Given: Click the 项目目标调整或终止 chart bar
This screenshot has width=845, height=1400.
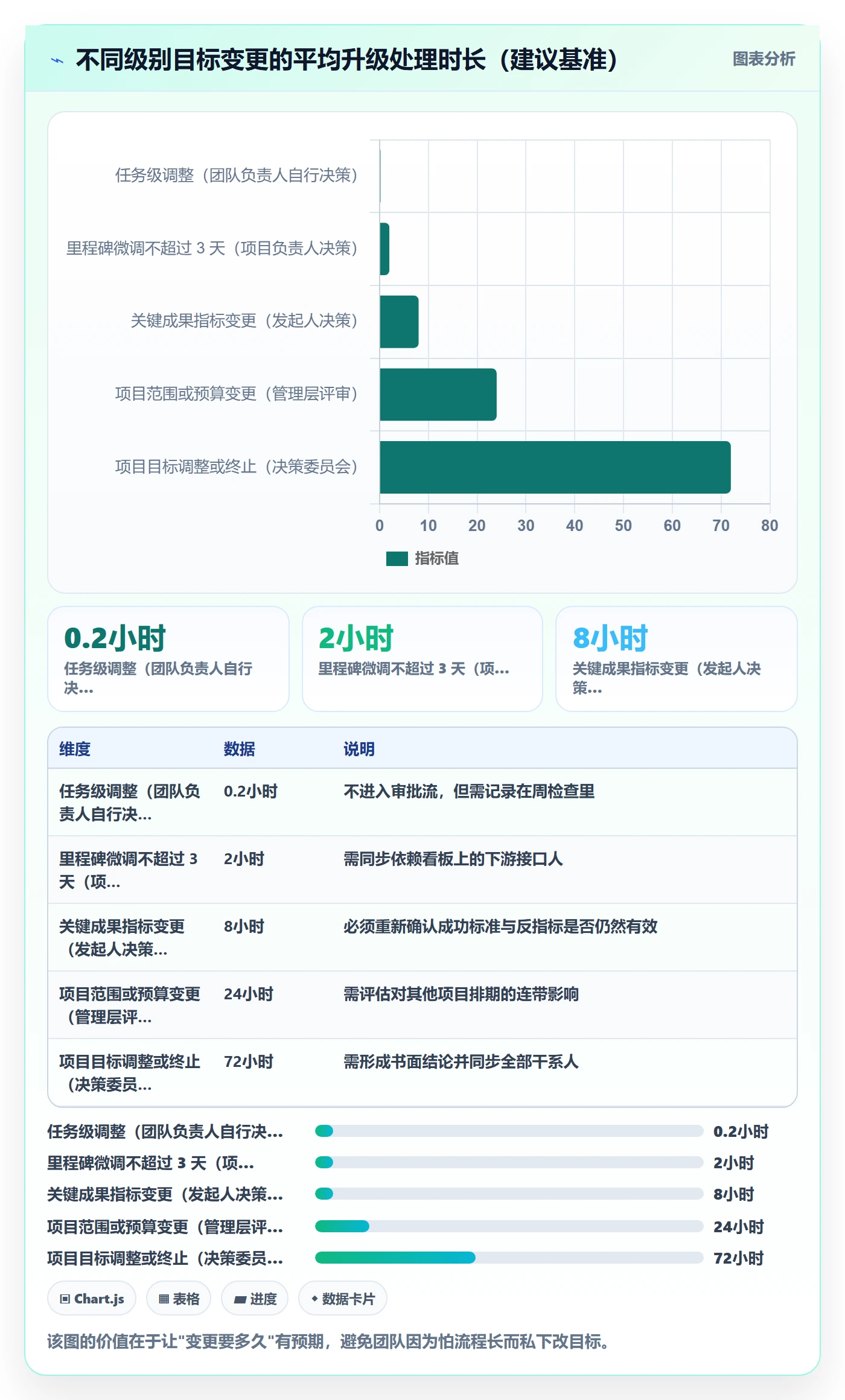Looking at the screenshot, I should (555, 467).
